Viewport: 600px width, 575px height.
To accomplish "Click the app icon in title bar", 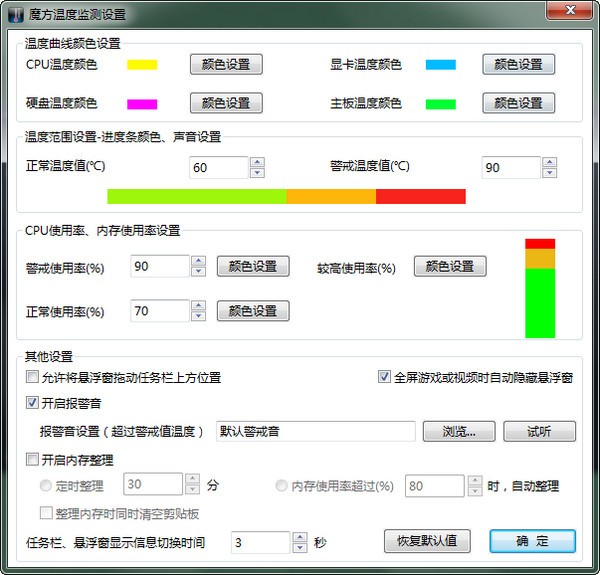I will (15, 13).
